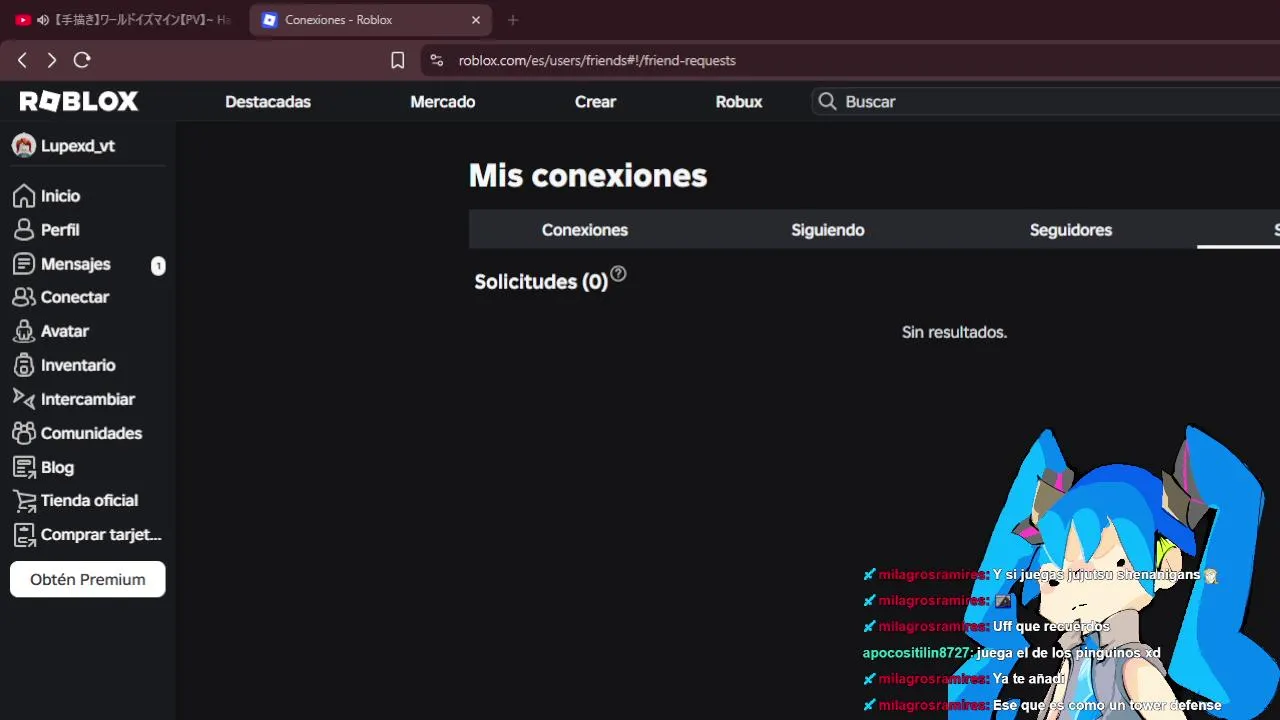Viewport: 1280px width, 720px height.
Task: Reload the page
Action: [x=82, y=60]
